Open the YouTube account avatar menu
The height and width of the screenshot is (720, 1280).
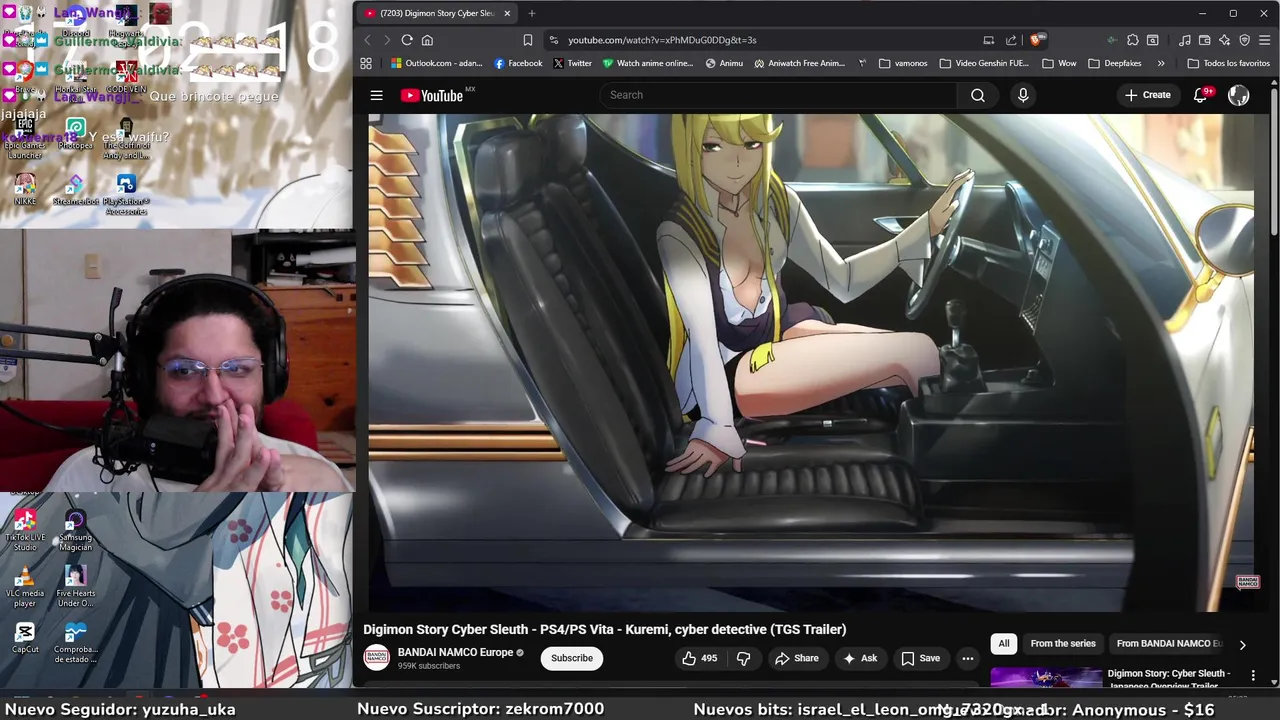point(1239,95)
